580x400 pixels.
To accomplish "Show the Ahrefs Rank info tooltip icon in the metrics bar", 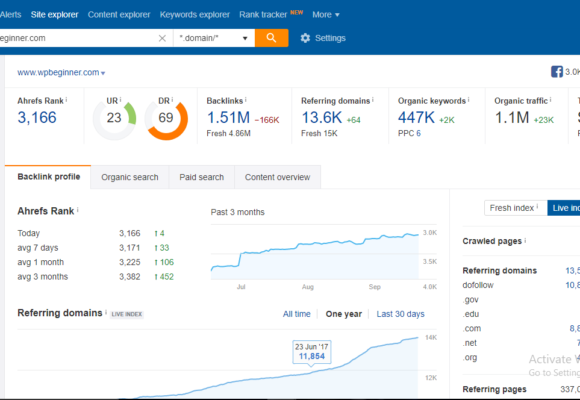I will click(67, 100).
